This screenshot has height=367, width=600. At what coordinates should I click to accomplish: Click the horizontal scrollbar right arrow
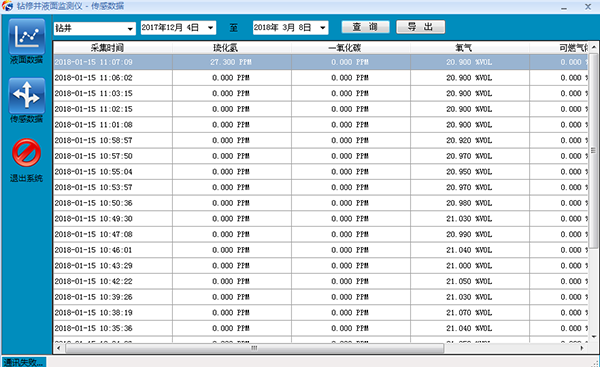[x=582, y=348]
